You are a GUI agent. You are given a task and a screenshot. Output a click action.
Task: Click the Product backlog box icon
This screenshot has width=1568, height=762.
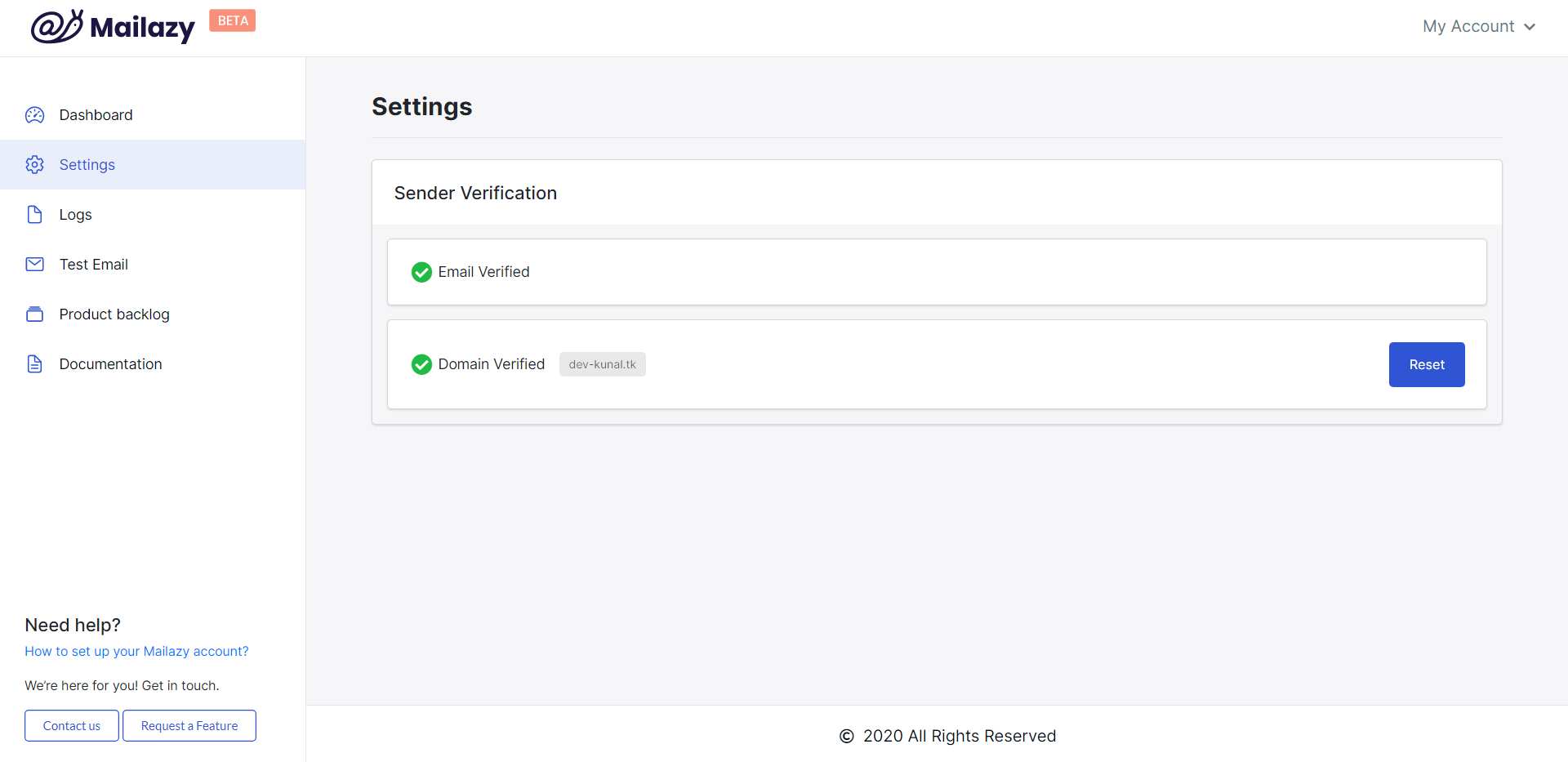[x=34, y=314]
